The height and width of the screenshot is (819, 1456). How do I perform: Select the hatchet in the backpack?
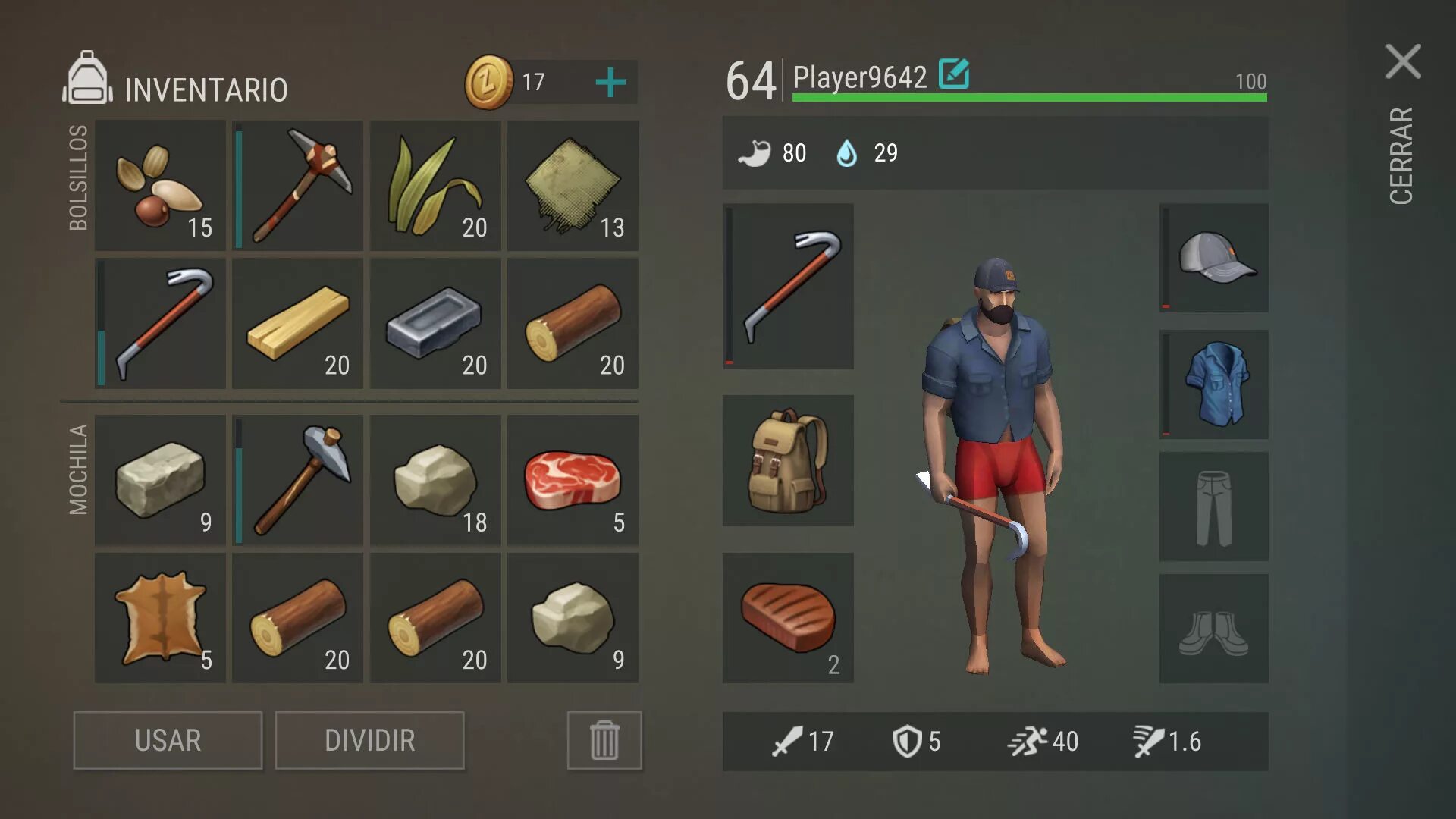[x=297, y=480]
